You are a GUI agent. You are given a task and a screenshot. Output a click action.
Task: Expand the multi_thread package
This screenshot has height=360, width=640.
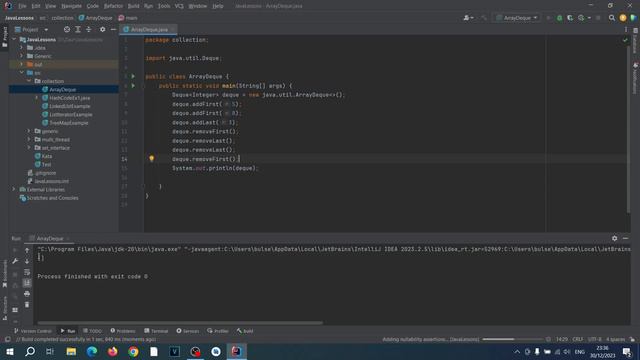pyautogui.click(x=29, y=139)
